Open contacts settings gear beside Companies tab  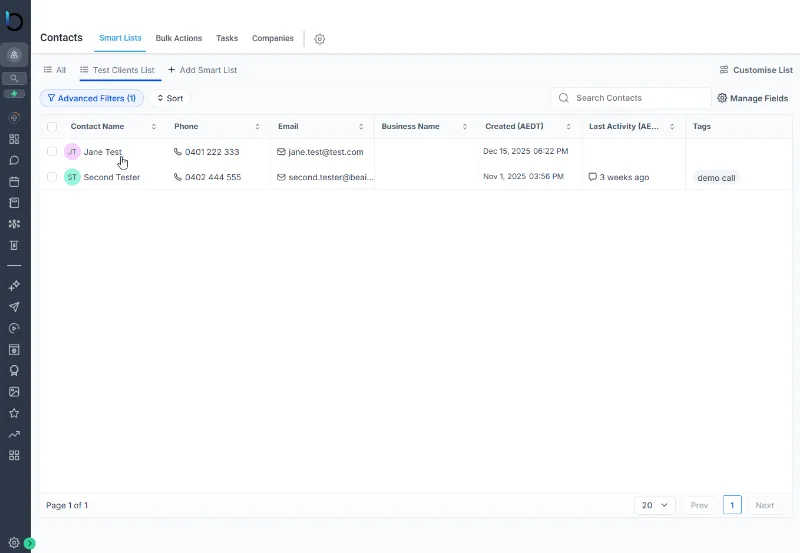[319, 39]
